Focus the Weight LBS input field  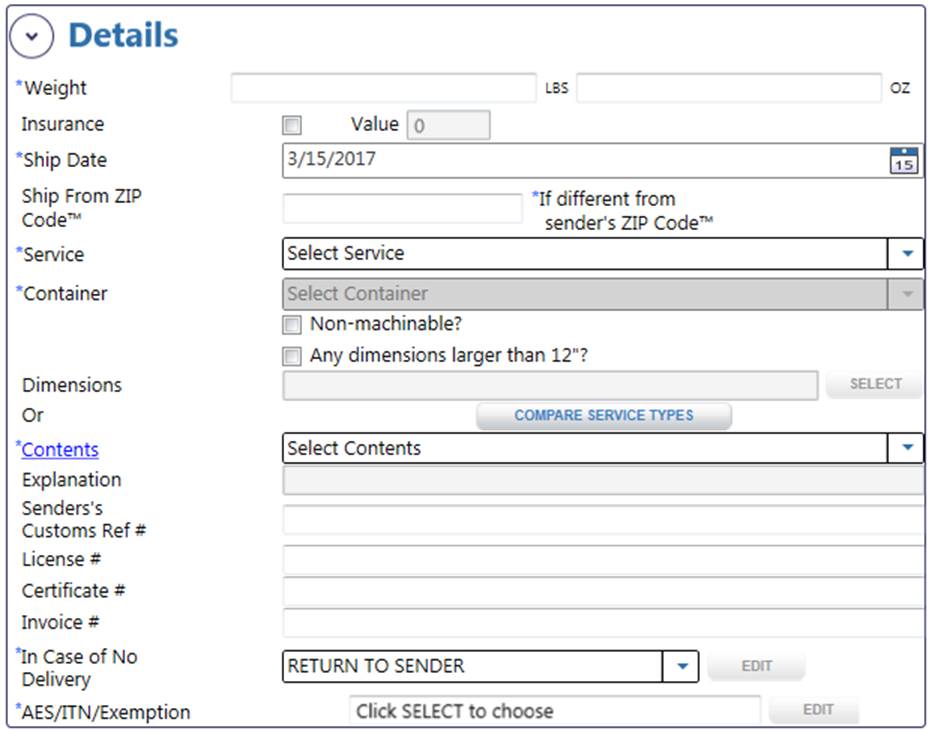384,88
